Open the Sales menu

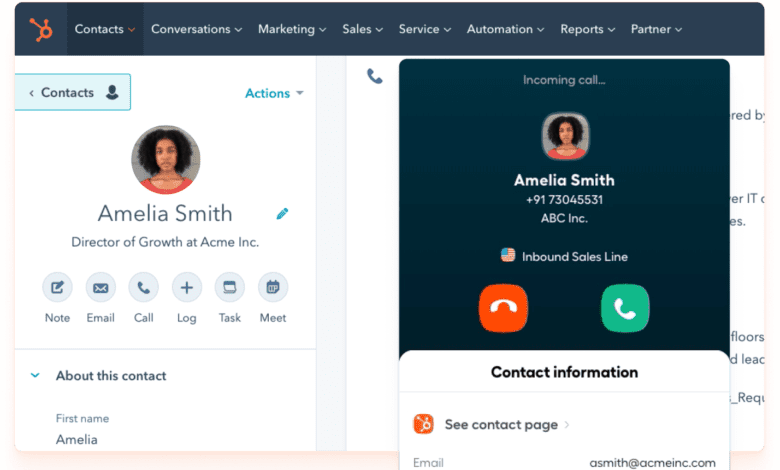[x=363, y=29]
